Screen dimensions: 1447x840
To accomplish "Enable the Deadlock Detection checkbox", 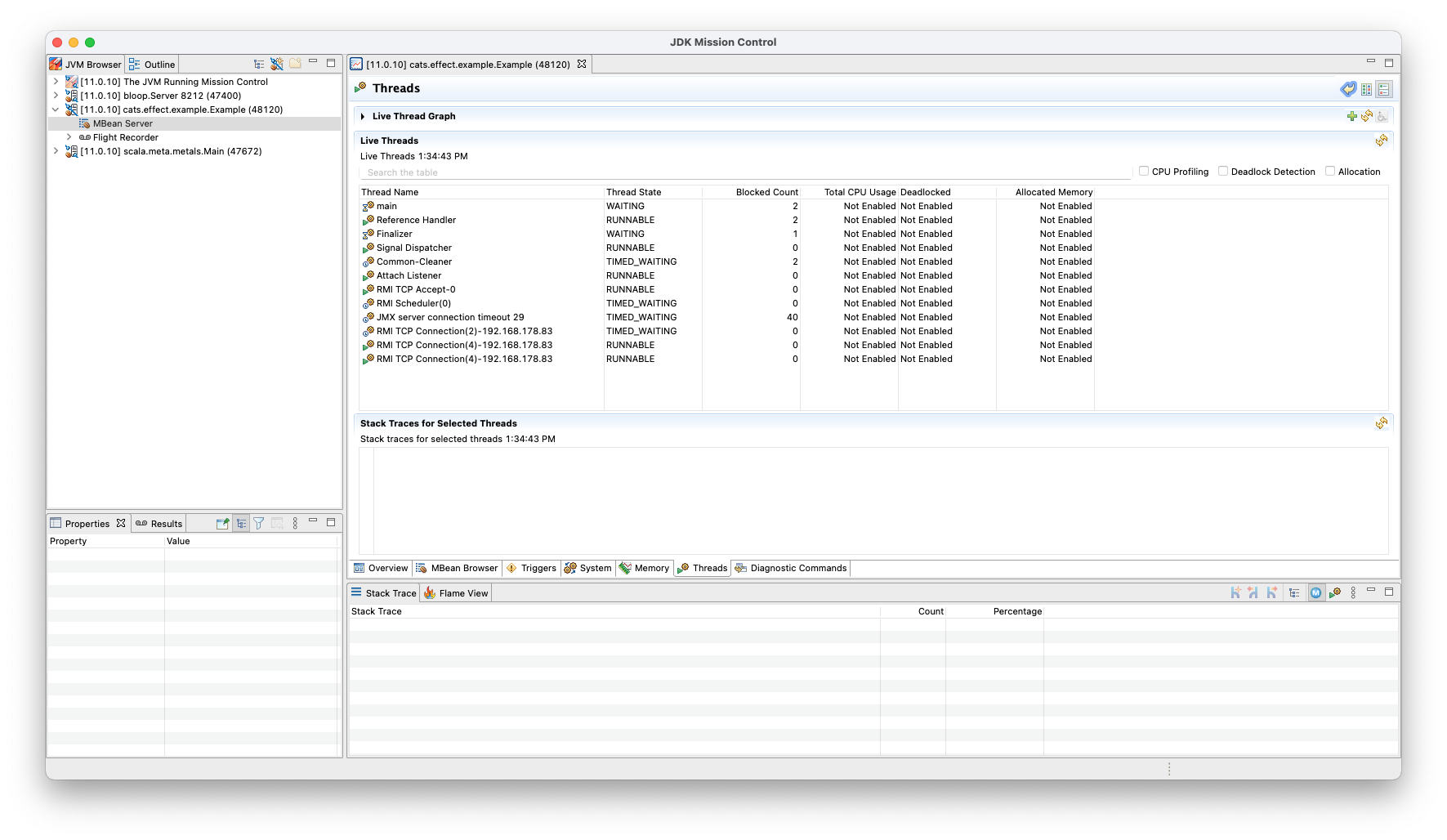I will (1223, 172).
